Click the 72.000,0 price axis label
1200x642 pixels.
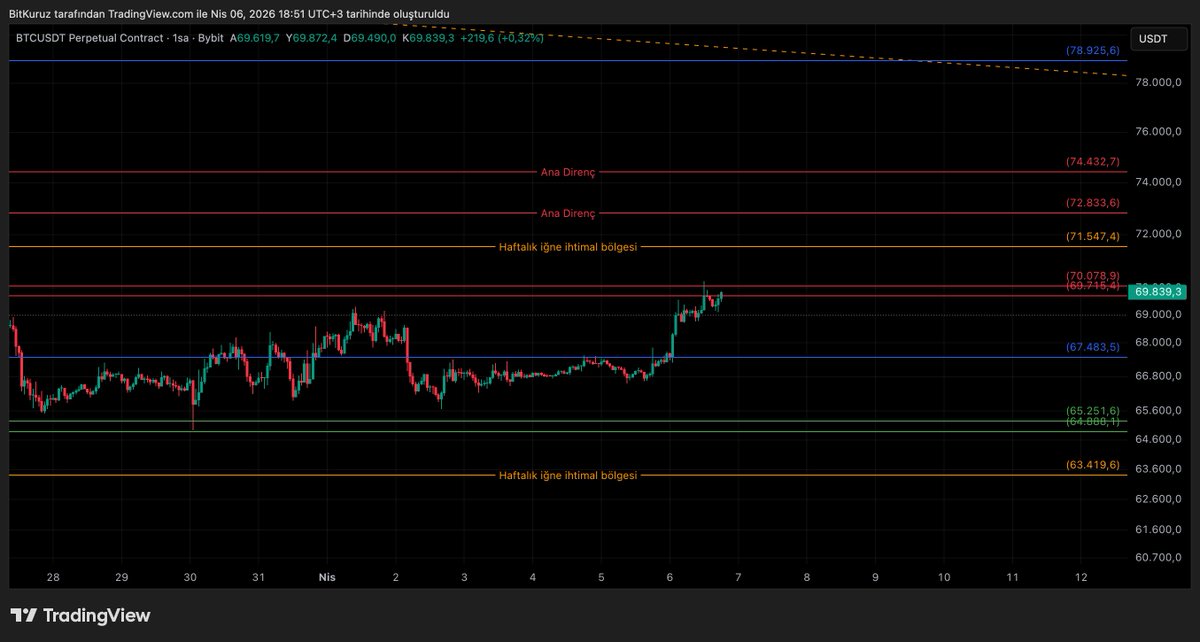pos(1160,234)
